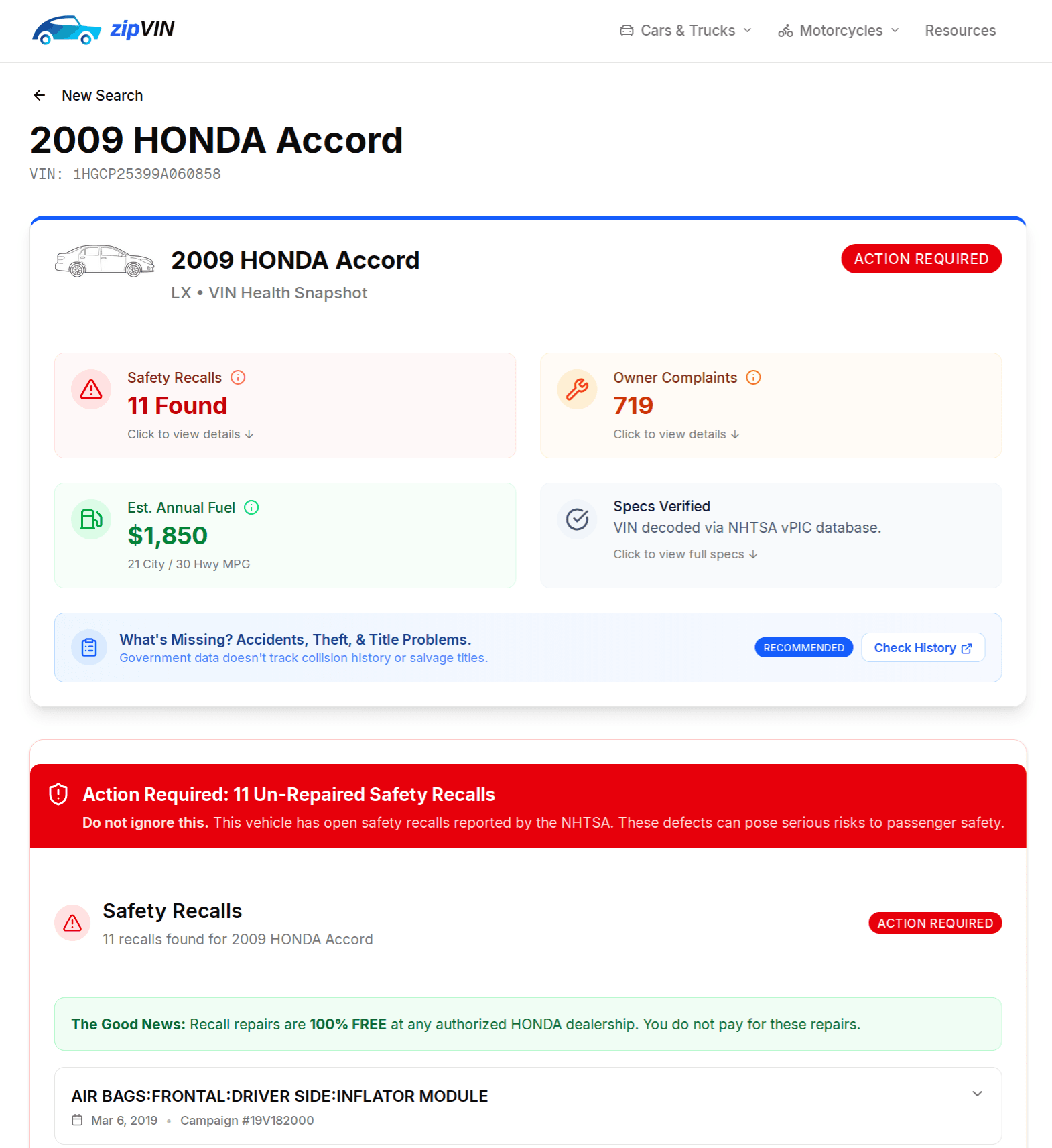This screenshot has width=1052, height=1148.
Task: Toggle the Safety Recalls info tooltip
Action: (239, 377)
